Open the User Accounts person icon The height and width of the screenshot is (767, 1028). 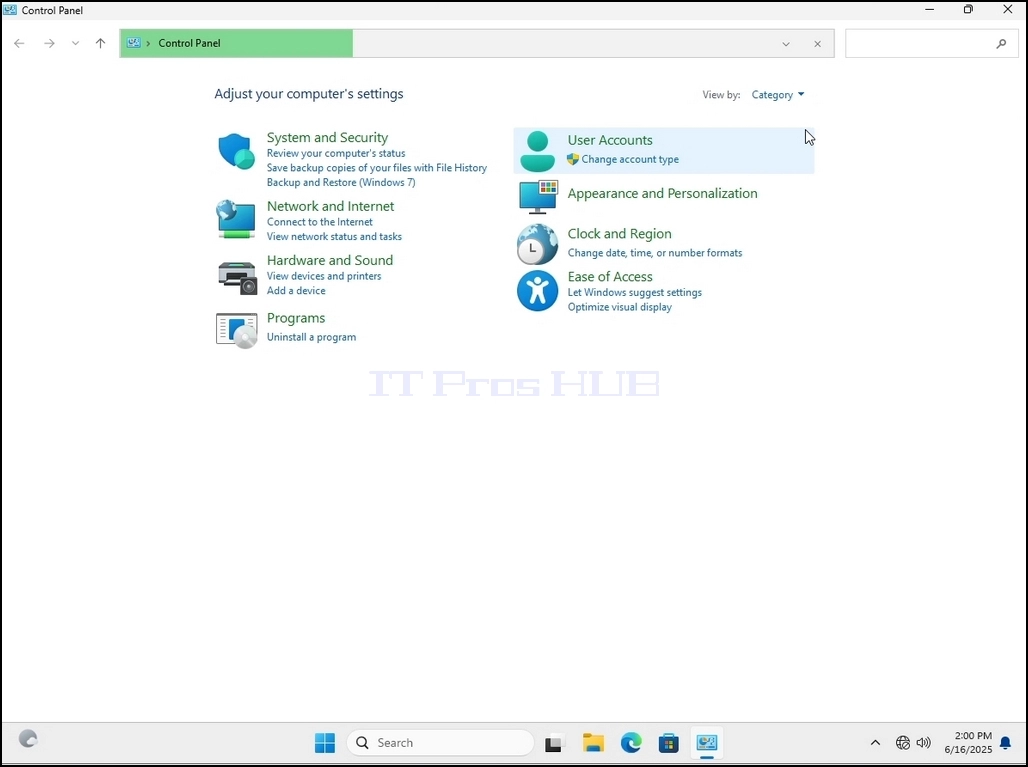[x=538, y=151]
